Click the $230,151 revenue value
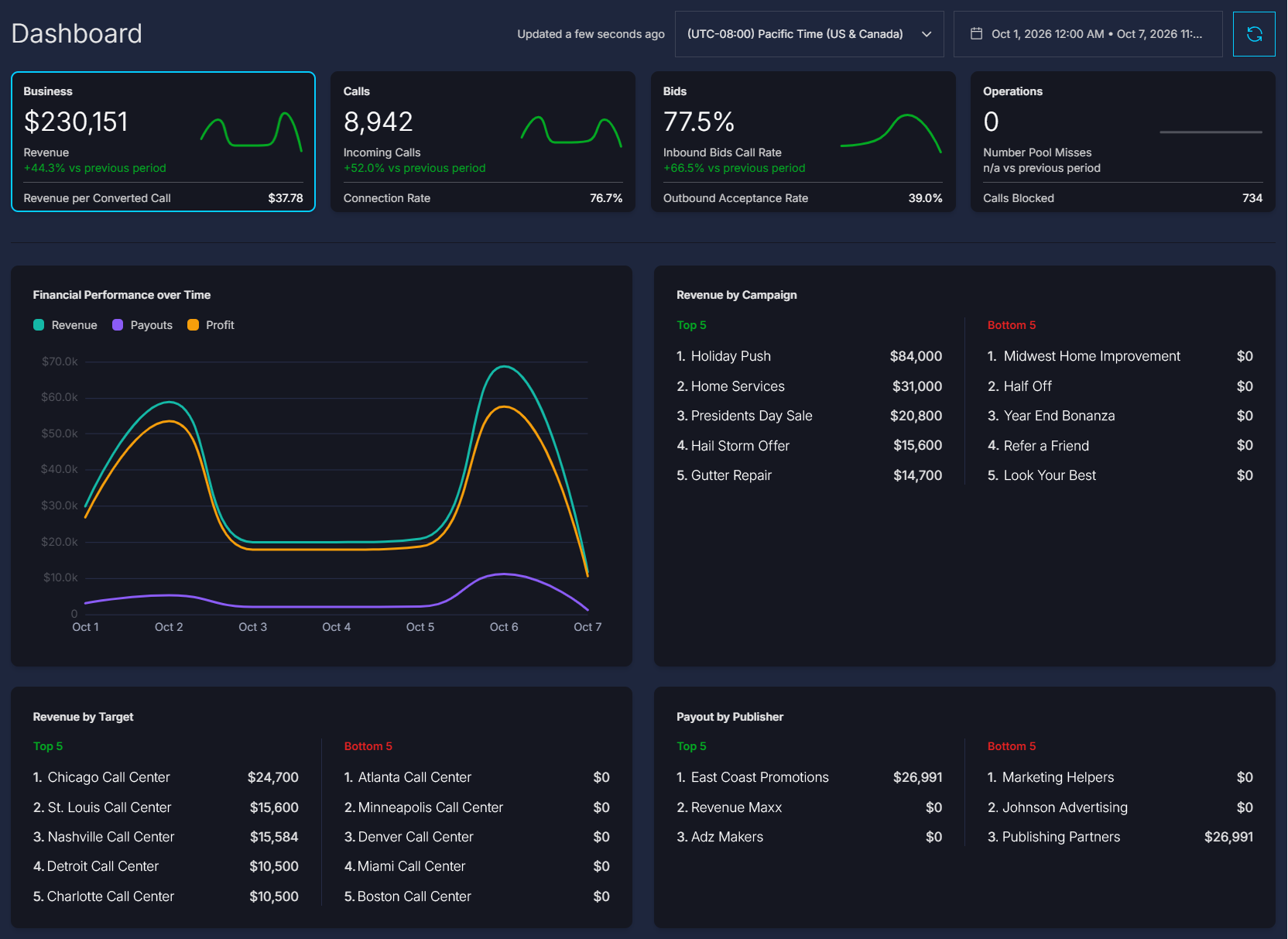This screenshot has width=1288, height=939. [x=76, y=122]
